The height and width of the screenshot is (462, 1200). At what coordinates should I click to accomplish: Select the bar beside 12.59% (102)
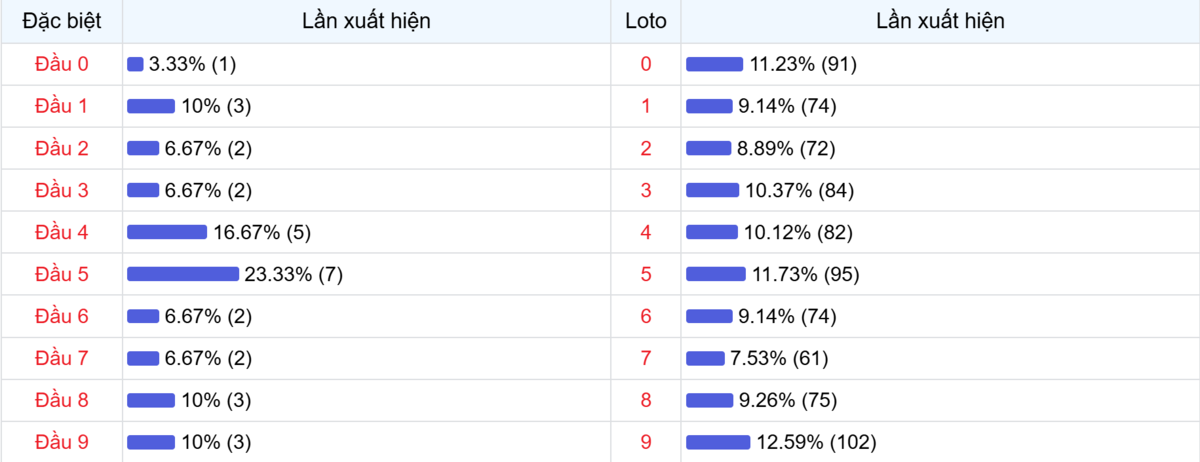[x=718, y=442]
